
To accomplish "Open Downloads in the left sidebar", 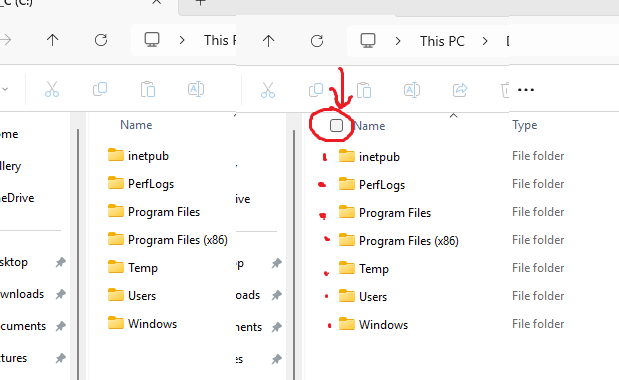I will (x=22, y=294).
